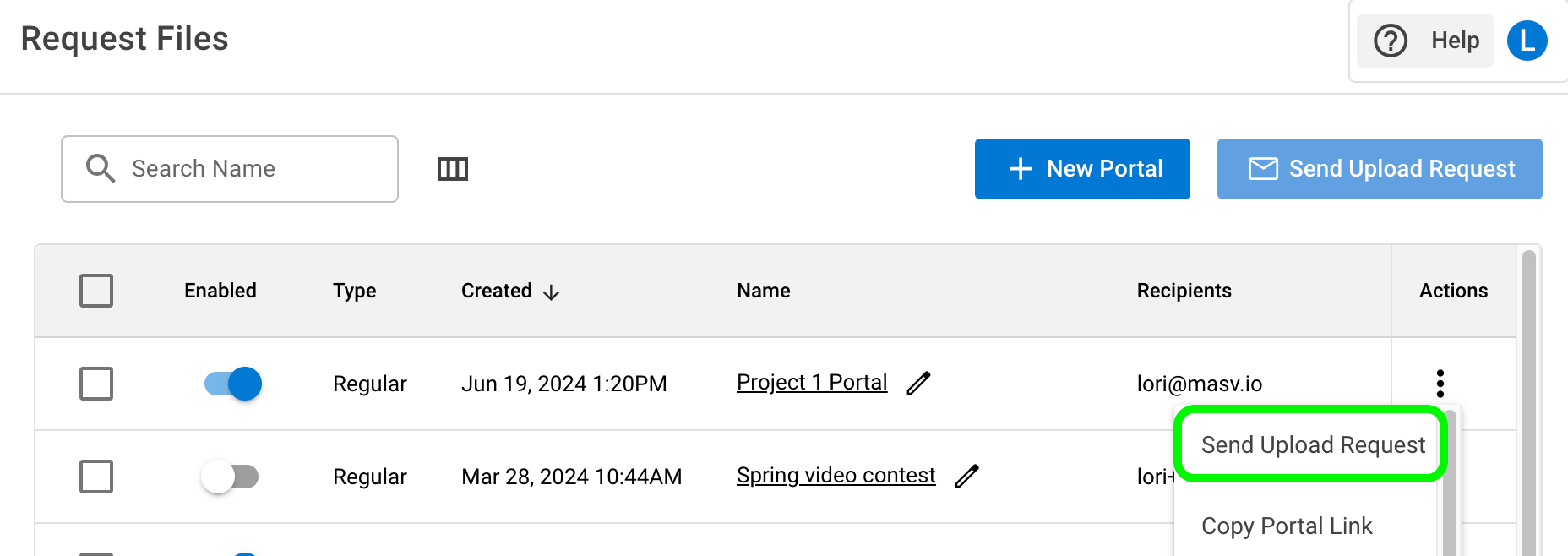Click into the Search Name field
The image size is (1568, 556).
point(230,169)
